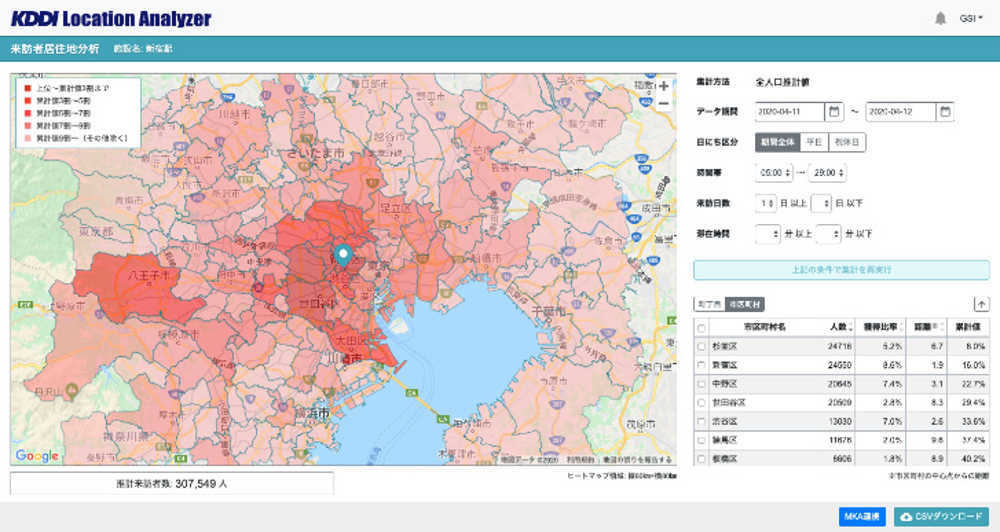Click the KDDI Location Analyzer logo
This screenshot has width=1000, height=532.
point(111,18)
